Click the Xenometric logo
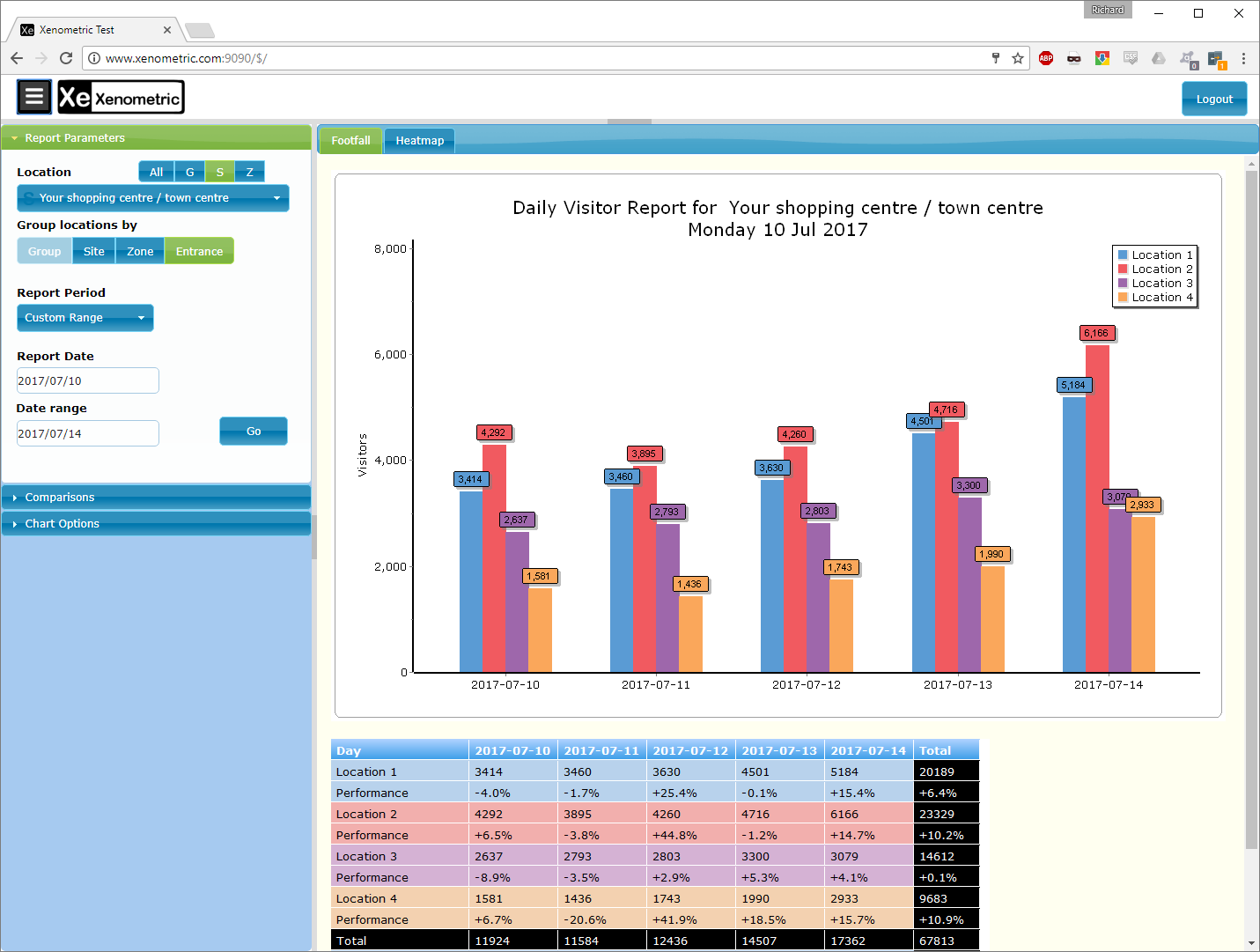 (x=121, y=97)
